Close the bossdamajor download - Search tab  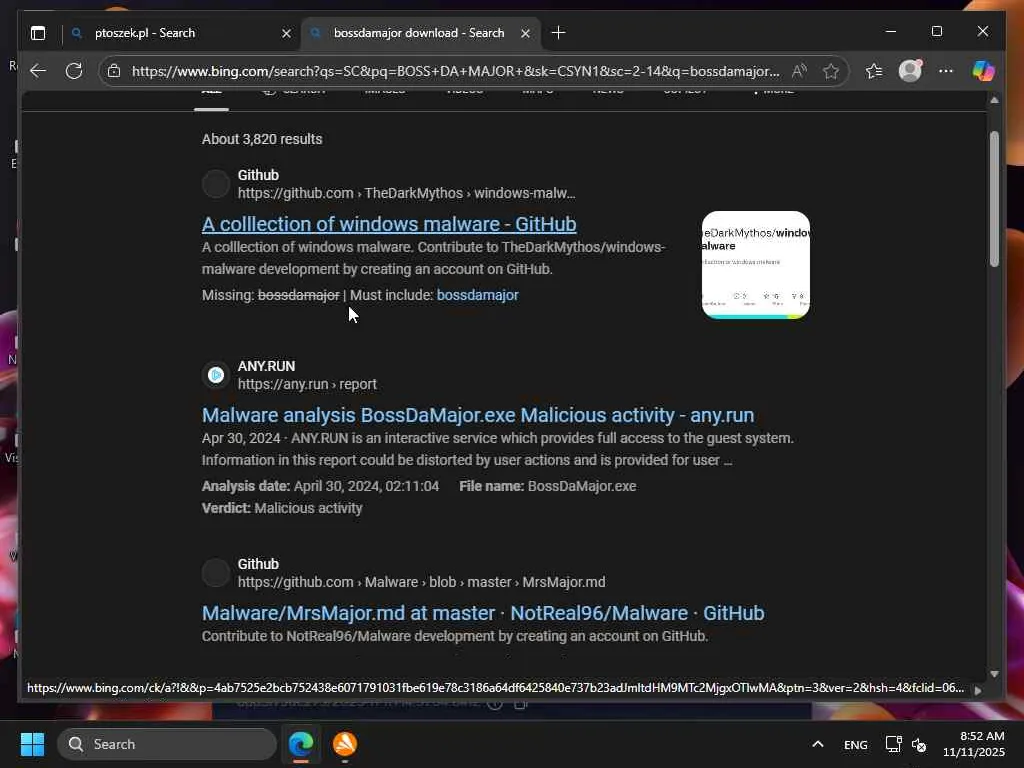[525, 33]
